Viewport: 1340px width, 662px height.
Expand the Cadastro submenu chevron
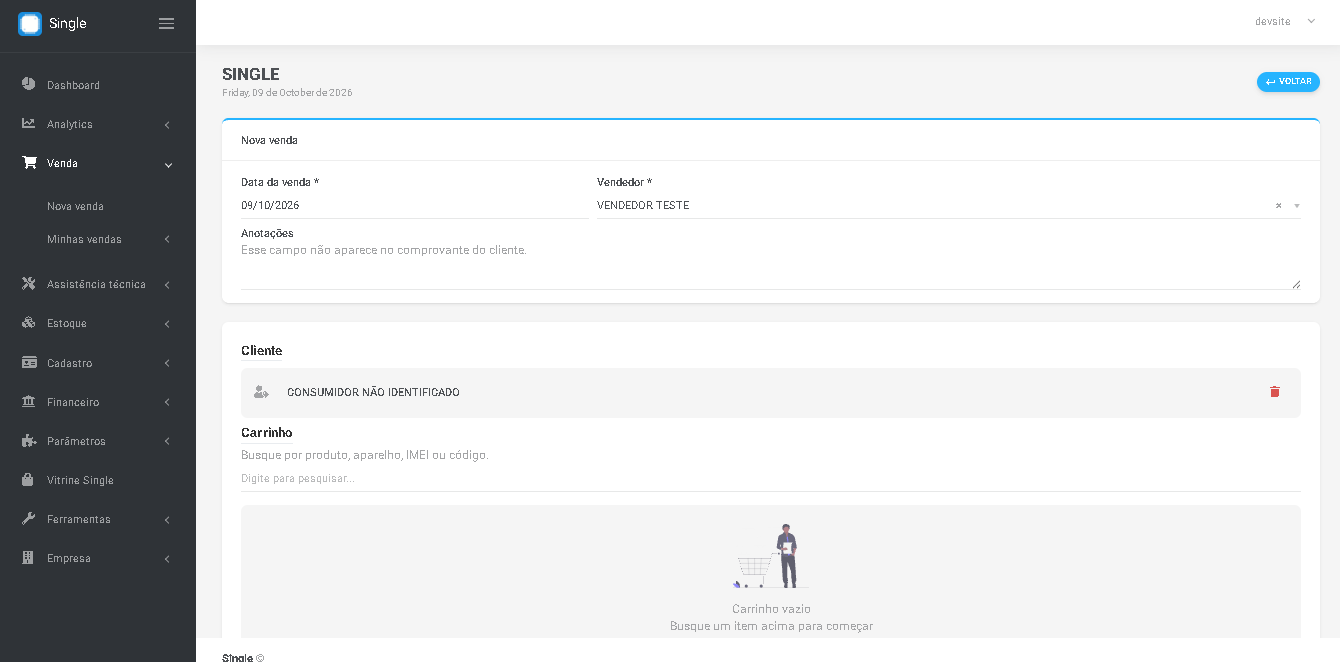pyautogui.click(x=167, y=363)
